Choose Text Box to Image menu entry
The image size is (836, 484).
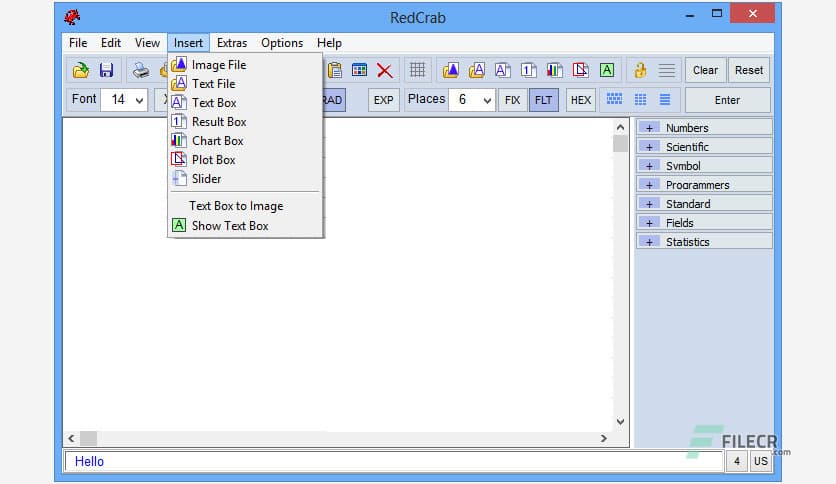(245, 206)
